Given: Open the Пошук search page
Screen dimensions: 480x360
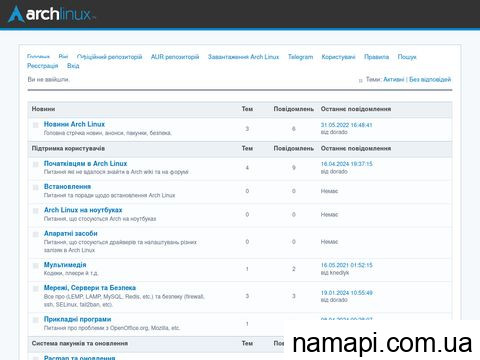Looking at the screenshot, I should pos(407,57).
